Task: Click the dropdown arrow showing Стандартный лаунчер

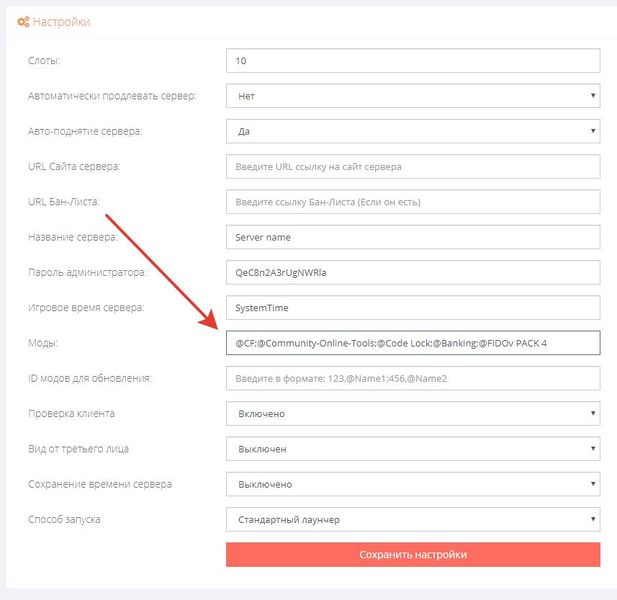Action: [593, 519]
